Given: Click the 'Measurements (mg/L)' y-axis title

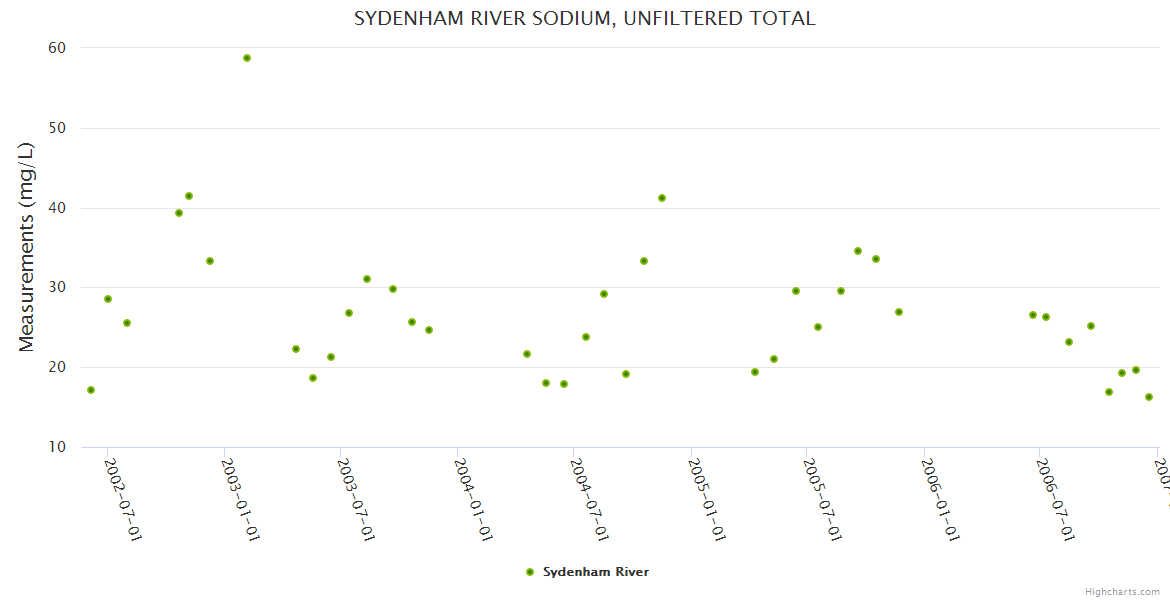Looking at the screenshot, I should [x=27, y=247].
